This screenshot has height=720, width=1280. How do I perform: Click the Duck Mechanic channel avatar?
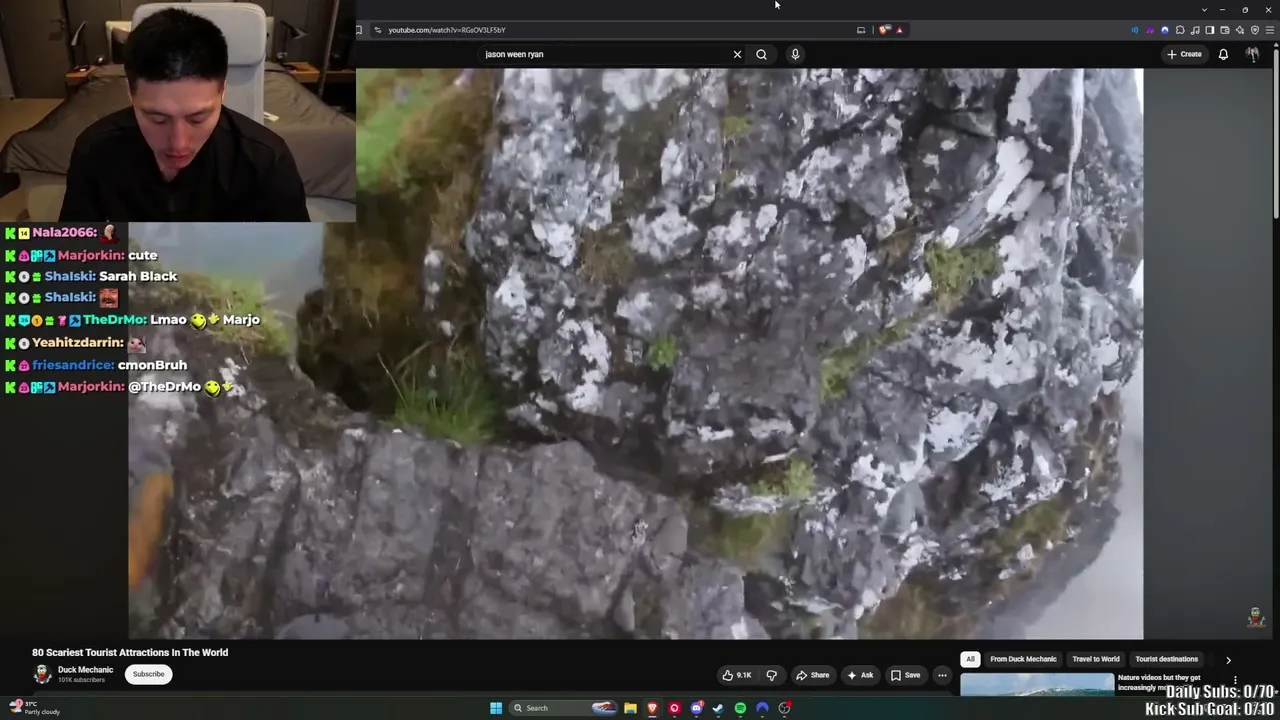pos(42,674)
